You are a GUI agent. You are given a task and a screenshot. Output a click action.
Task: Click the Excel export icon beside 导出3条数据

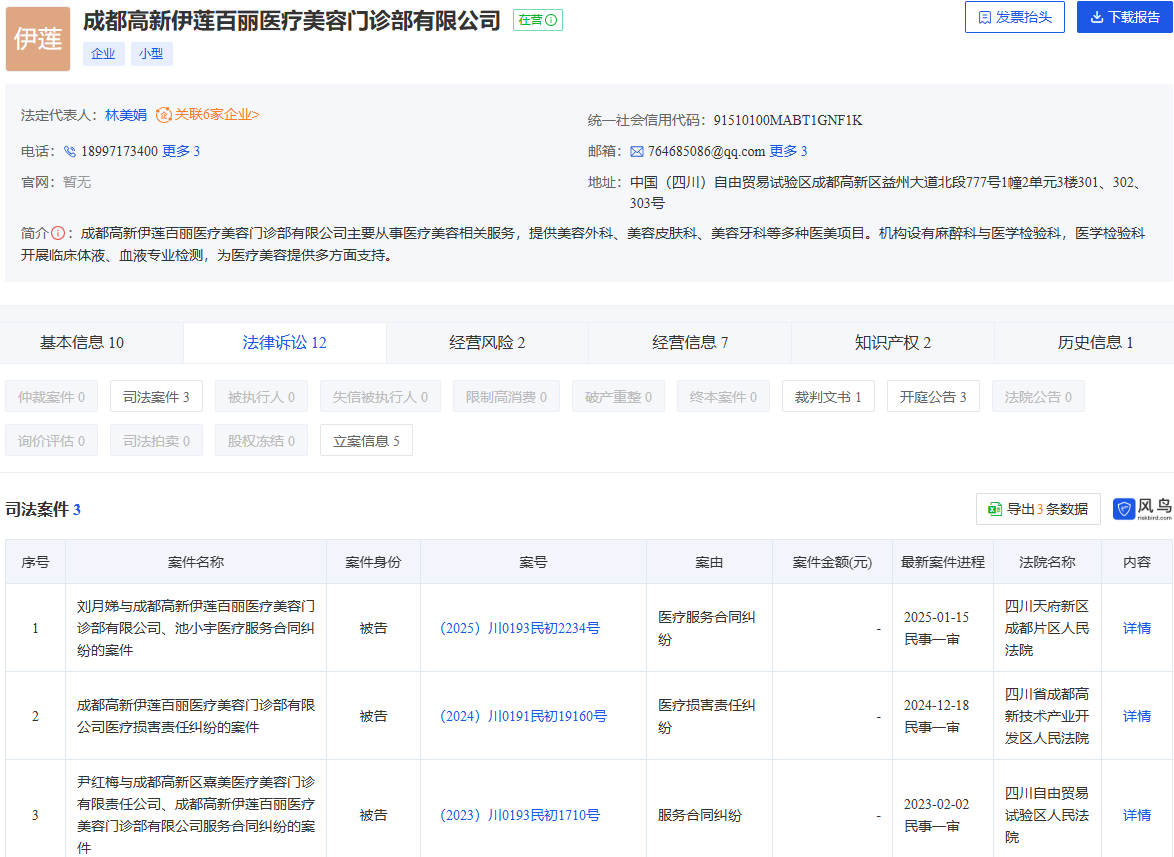[x=994, y=509]
